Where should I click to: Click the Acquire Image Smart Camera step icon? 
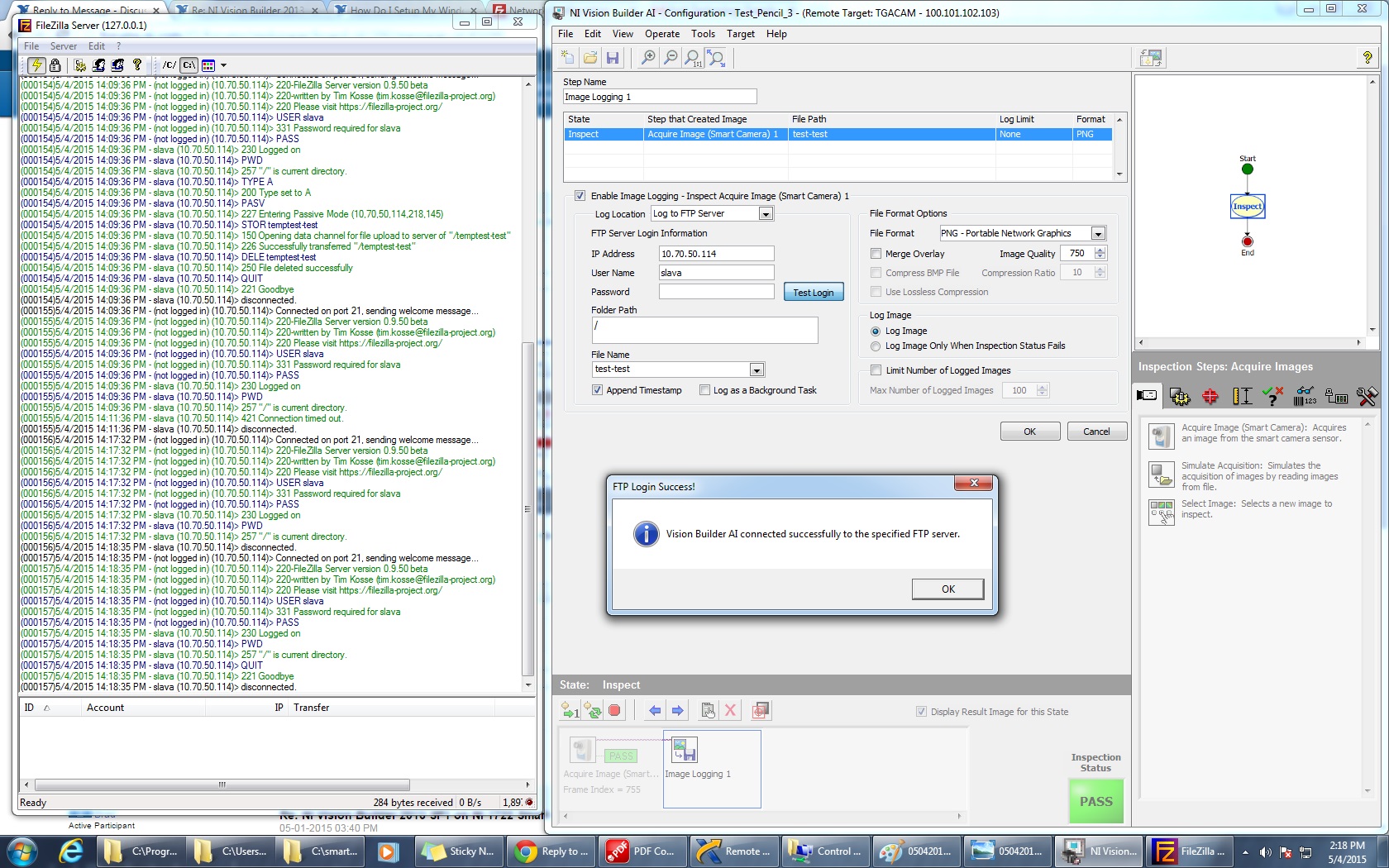[x=1162, y=436]
